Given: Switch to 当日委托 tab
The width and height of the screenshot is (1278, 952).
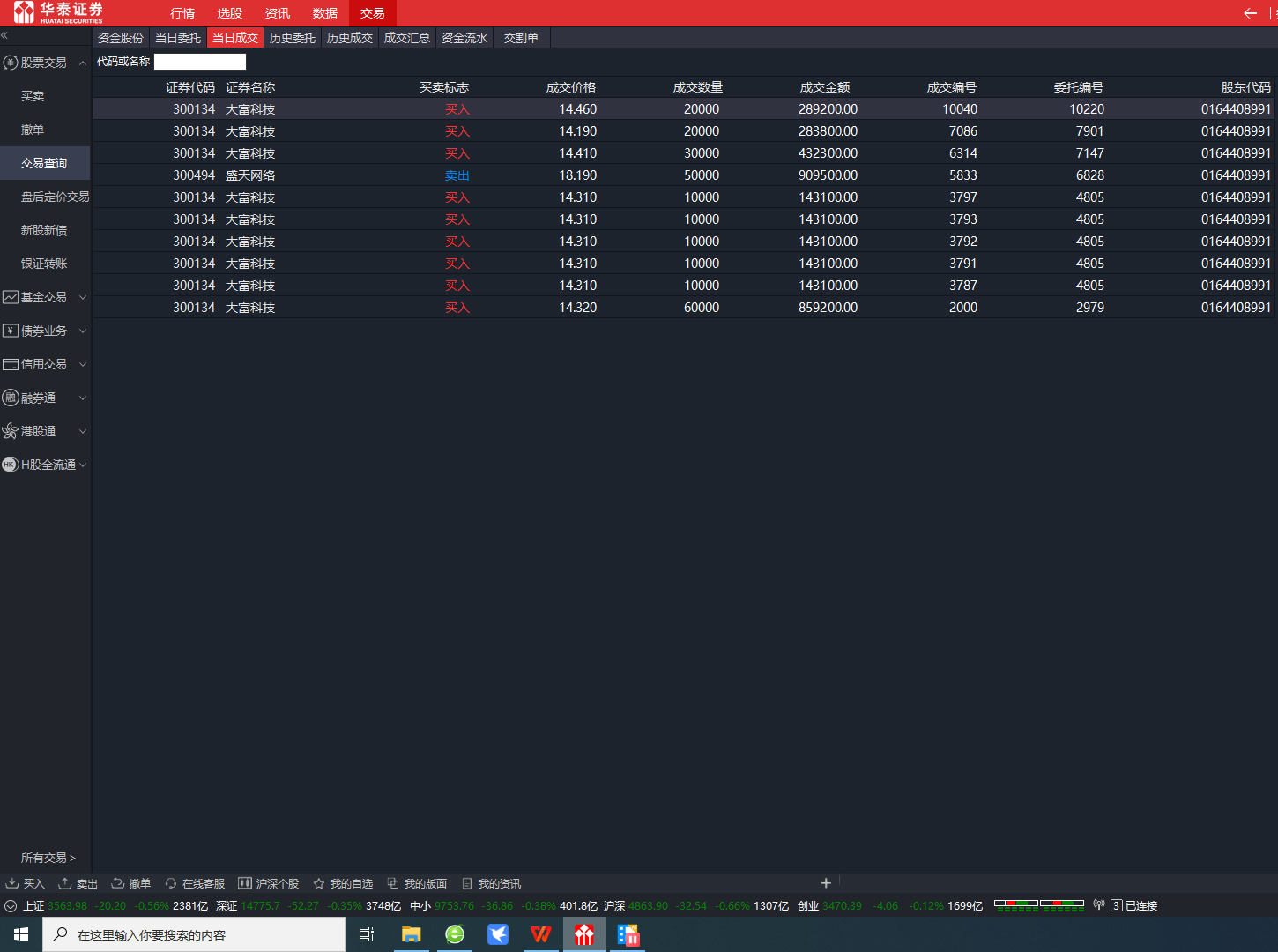Looking at the screenshot, I should pyautogui.click(x=178, y=38).
